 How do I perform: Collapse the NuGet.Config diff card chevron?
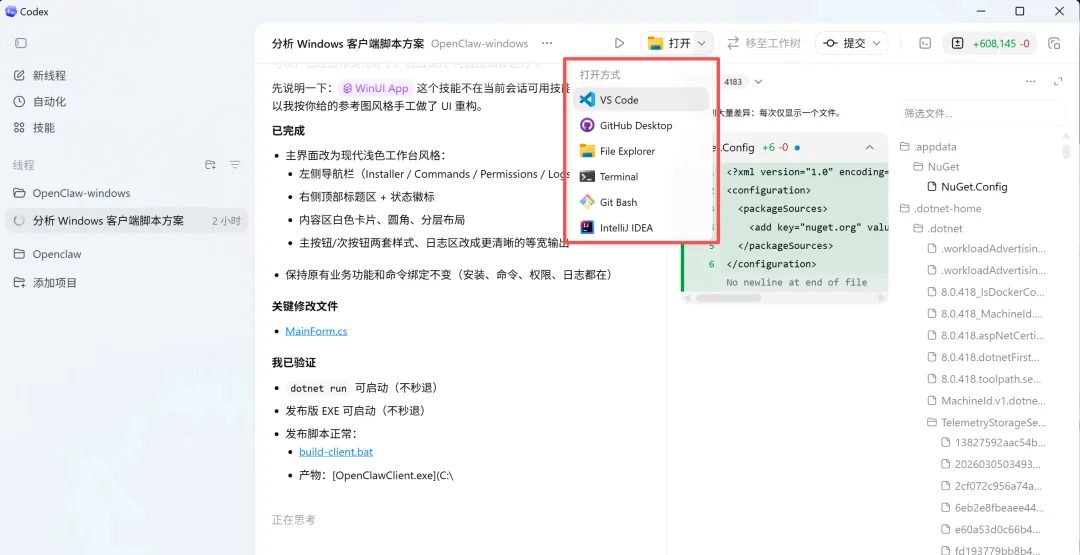(869, 147)
